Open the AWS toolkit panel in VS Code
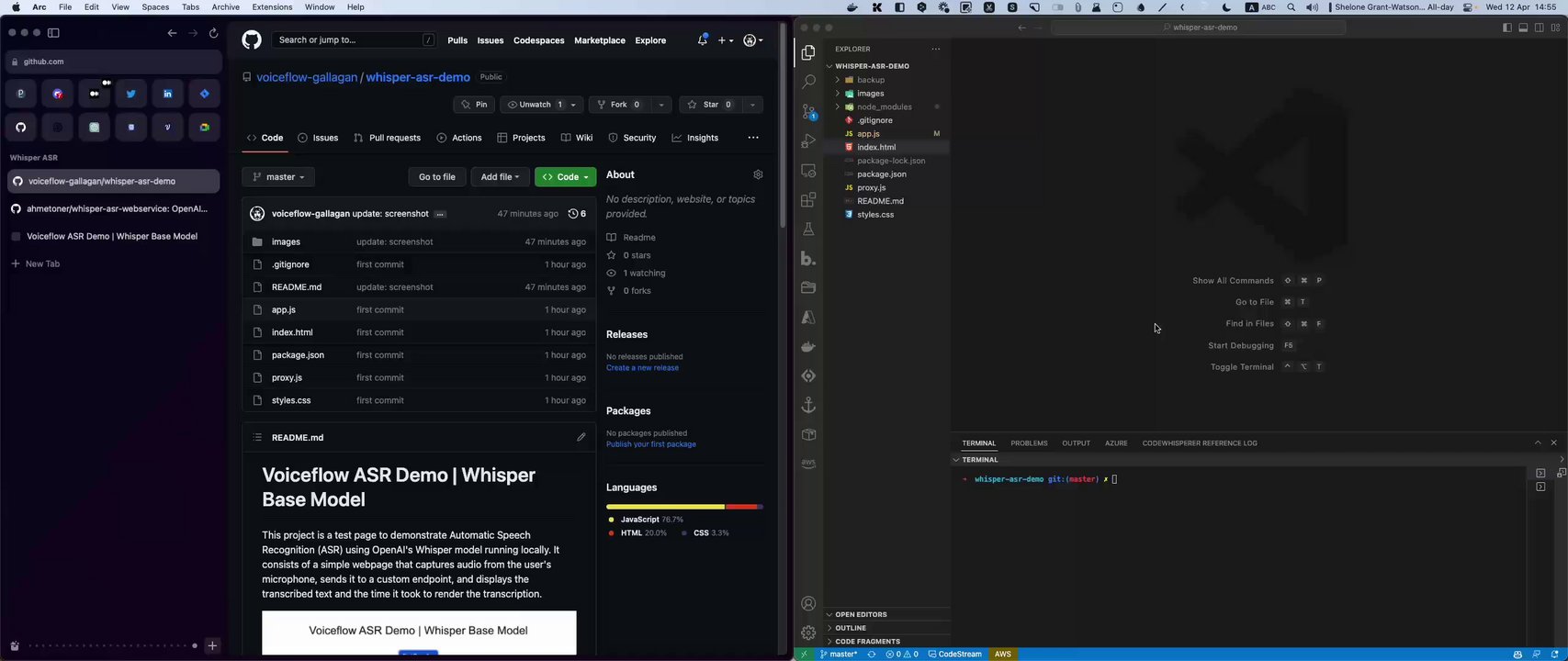 [x=808, y=464]
